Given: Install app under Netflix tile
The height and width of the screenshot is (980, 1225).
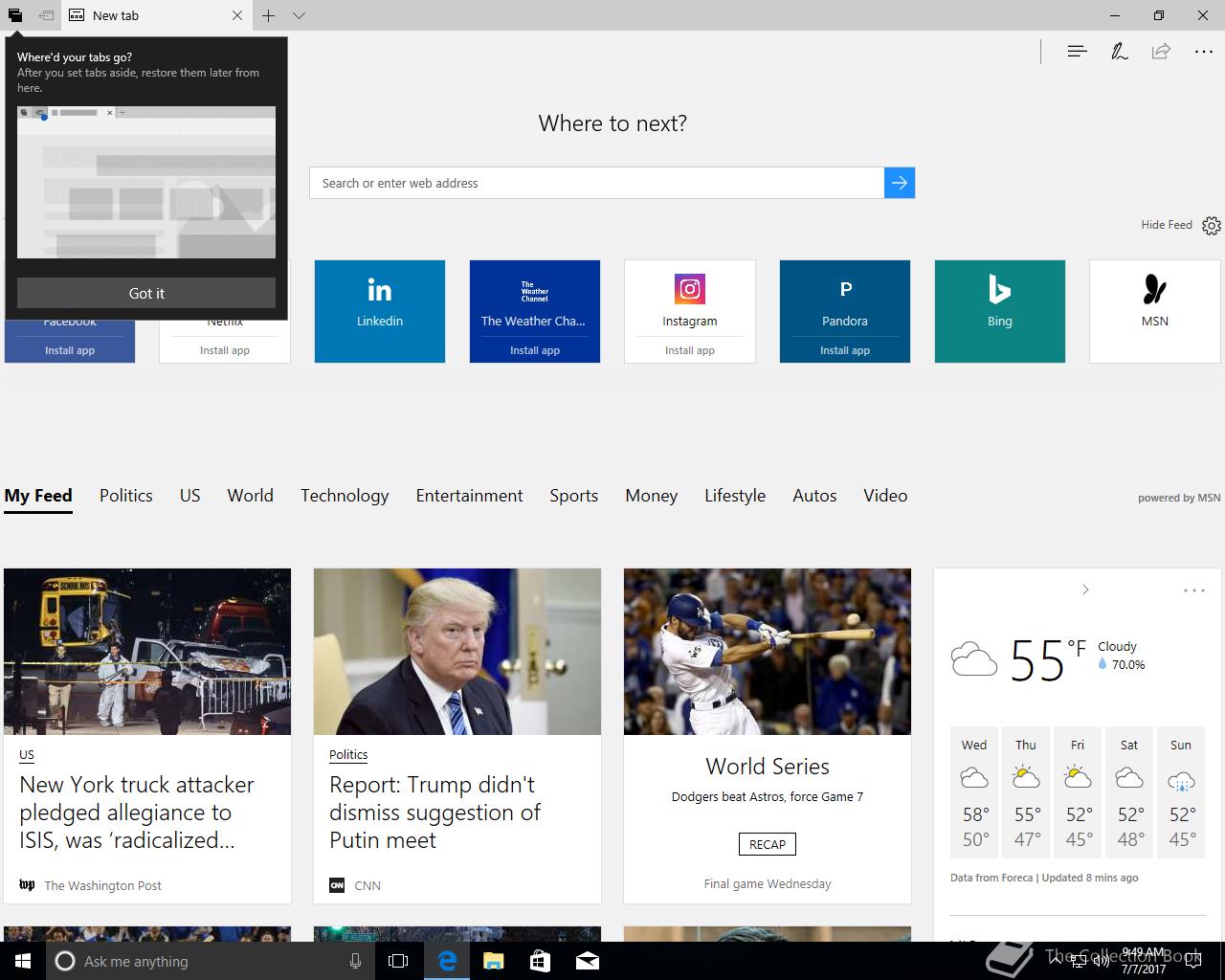Looking at the screenshot, I should pos(225,350).
